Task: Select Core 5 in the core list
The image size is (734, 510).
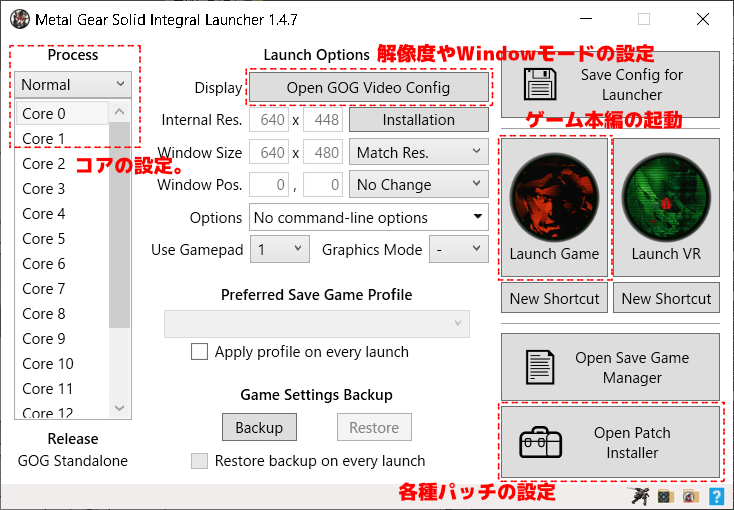Action: 62,238
